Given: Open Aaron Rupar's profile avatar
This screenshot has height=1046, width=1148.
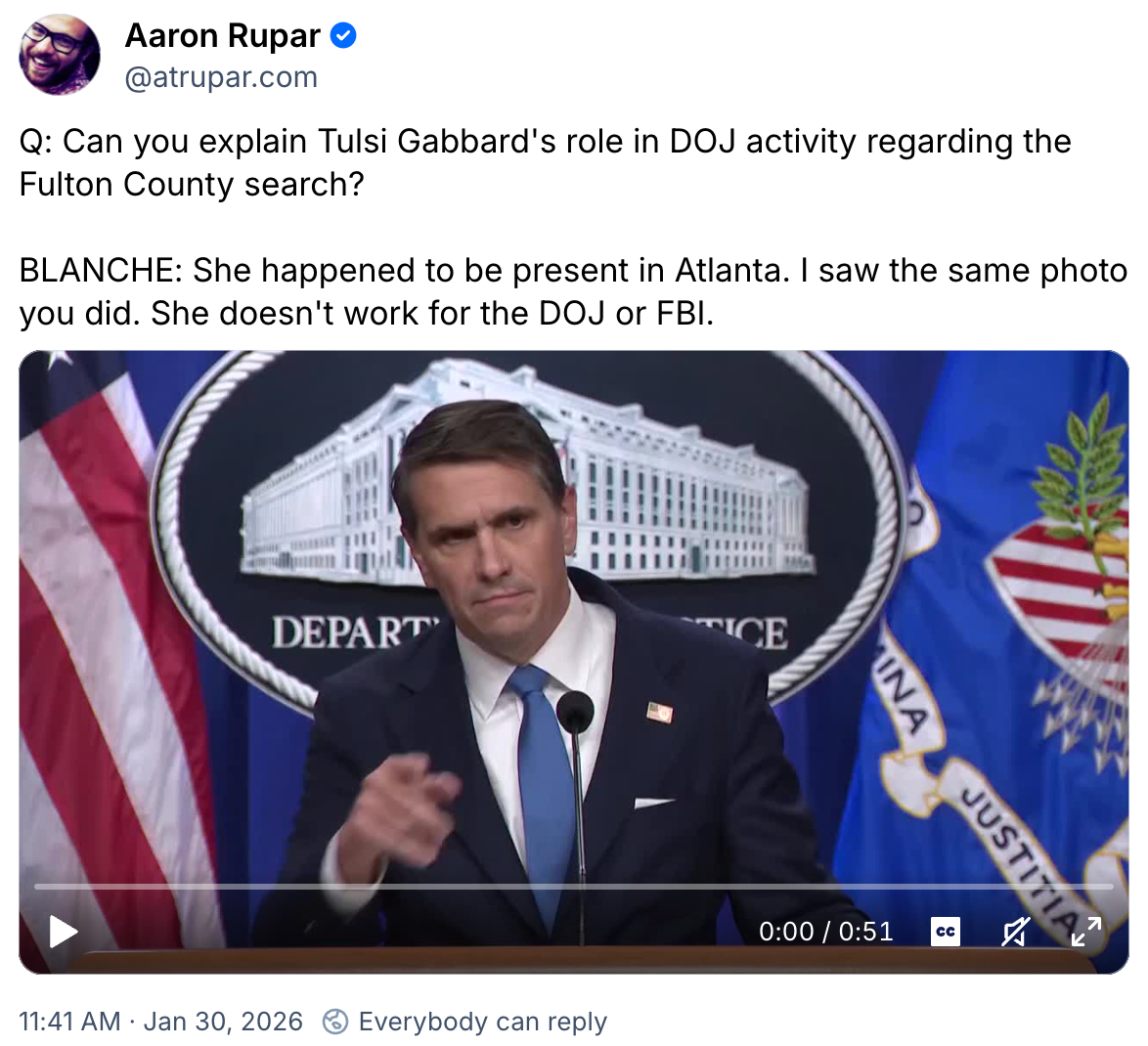Looking at the screenshot, I should point(60,55).
